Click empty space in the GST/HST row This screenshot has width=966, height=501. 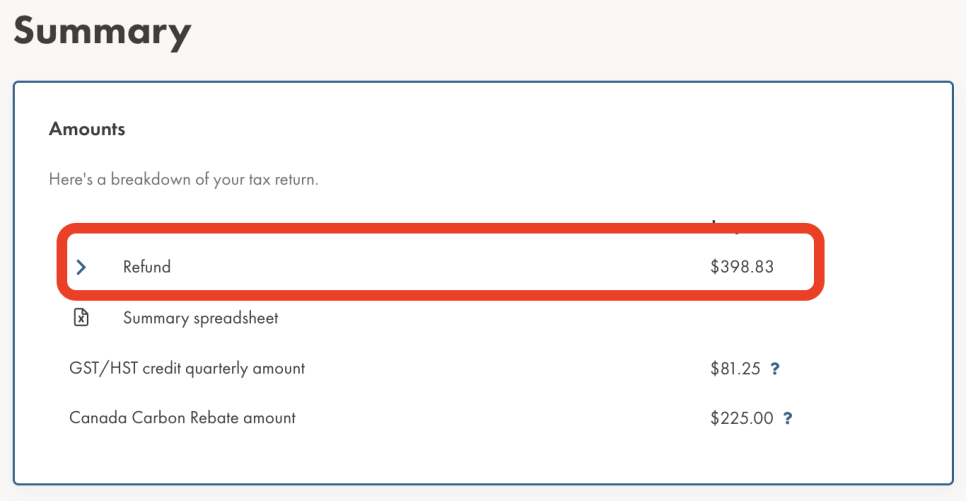tap(505, 369)
